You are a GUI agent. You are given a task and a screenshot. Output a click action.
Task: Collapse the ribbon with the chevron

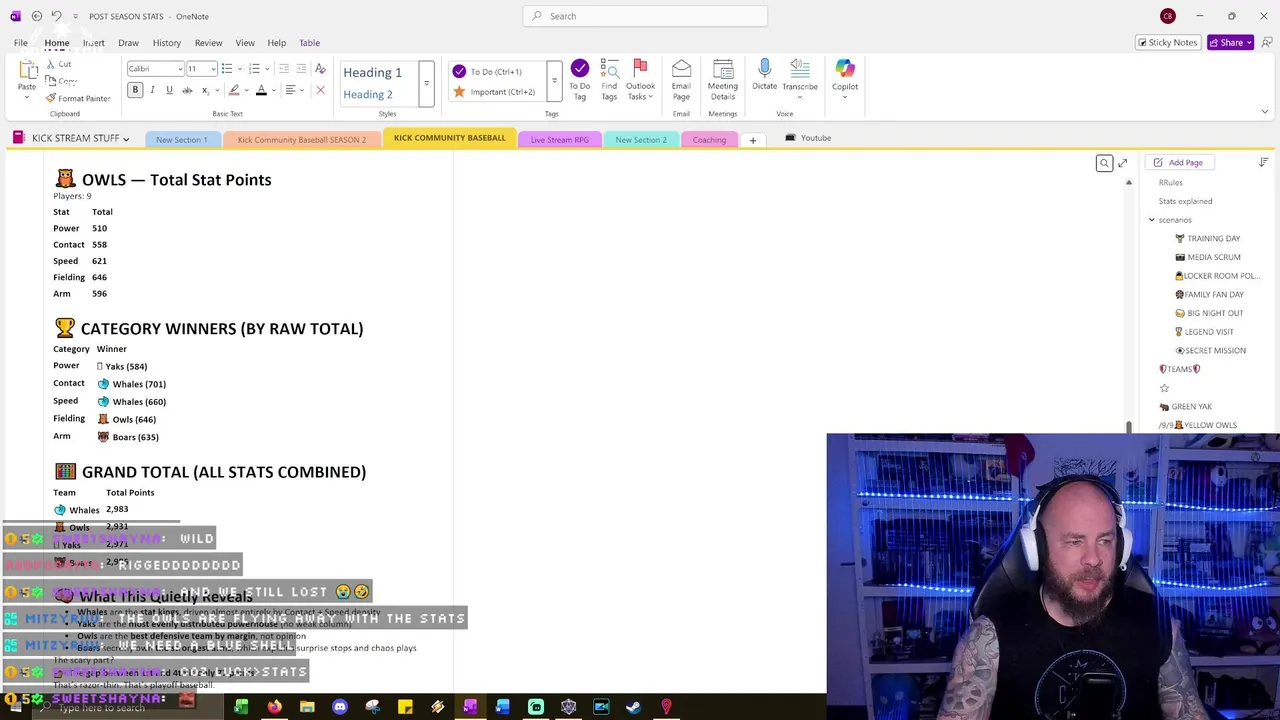pos(1264,112)
